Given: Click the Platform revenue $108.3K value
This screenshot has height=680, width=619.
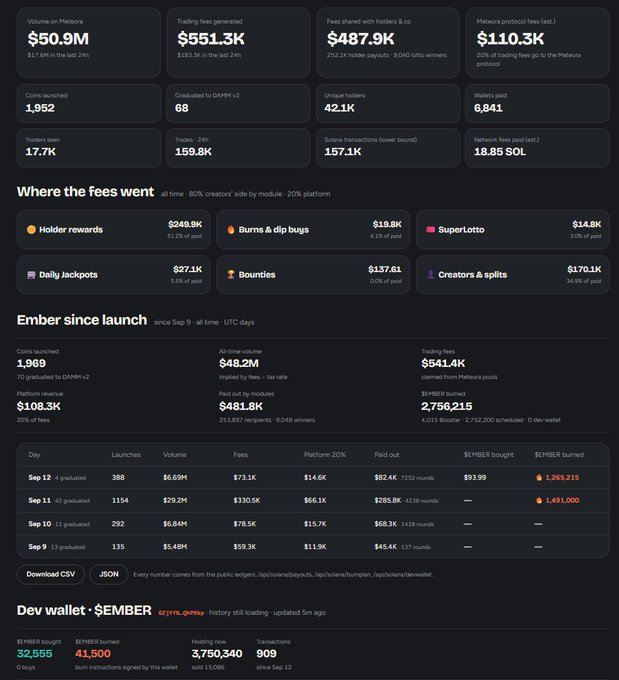Looking at the screenshot, I should [39, 406].
